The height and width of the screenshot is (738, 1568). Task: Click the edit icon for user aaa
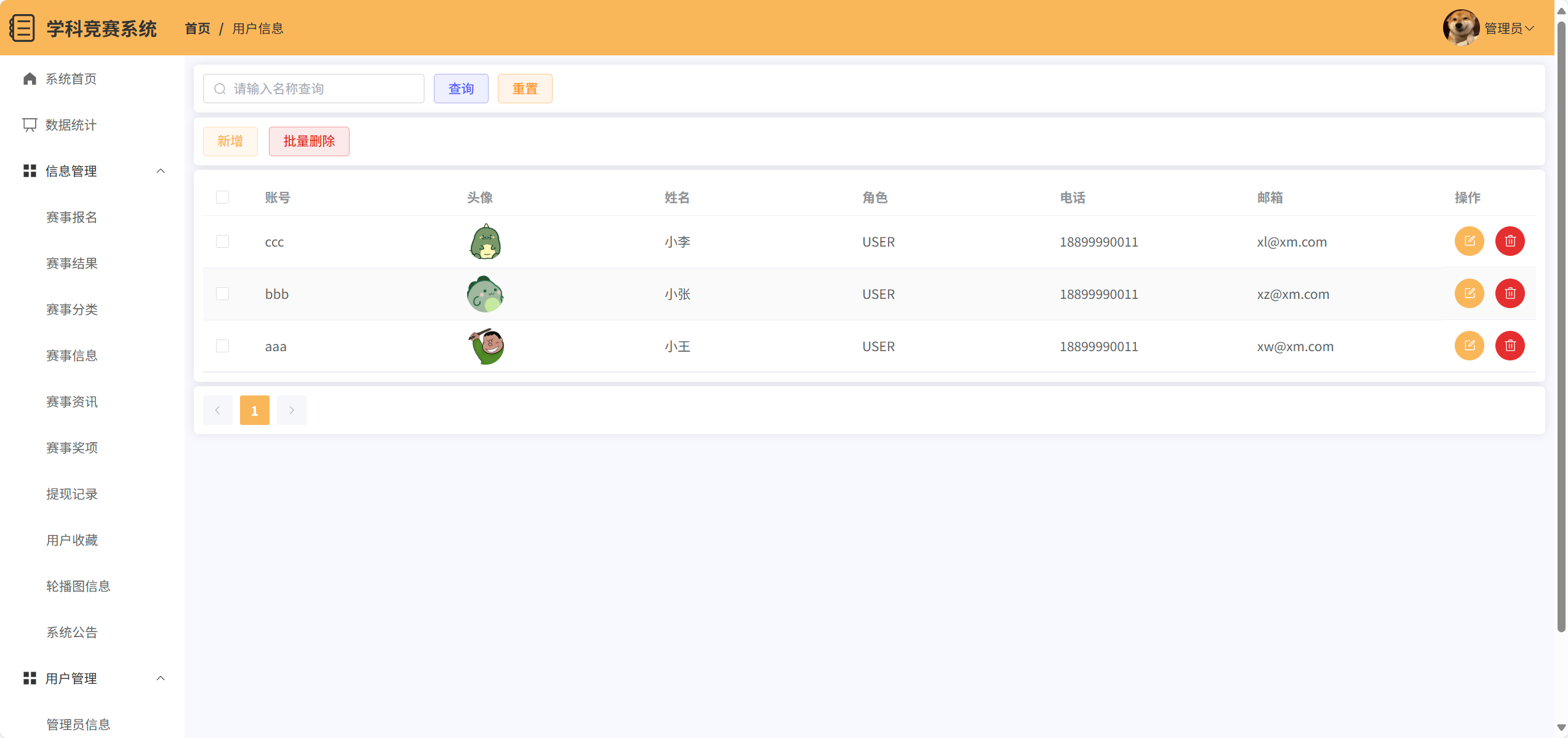tap(1469, 346)
